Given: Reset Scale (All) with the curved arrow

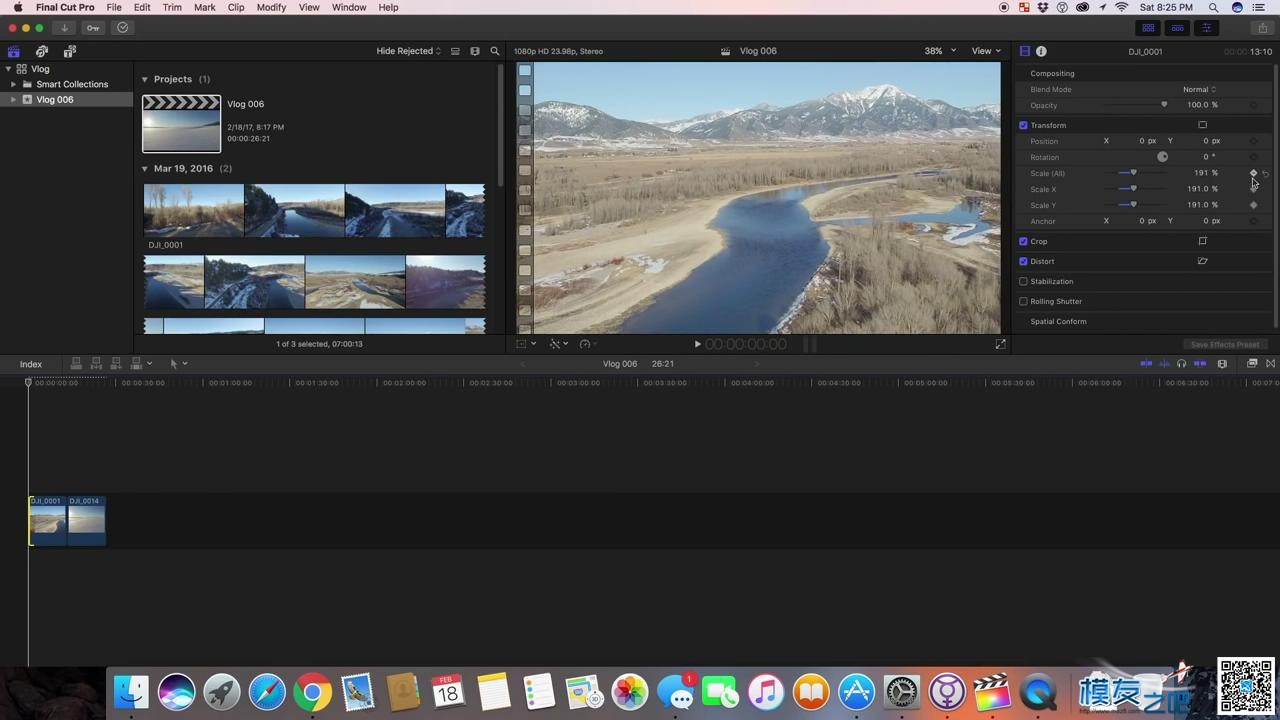Looking at the screenshot, I should (1266, 173).
